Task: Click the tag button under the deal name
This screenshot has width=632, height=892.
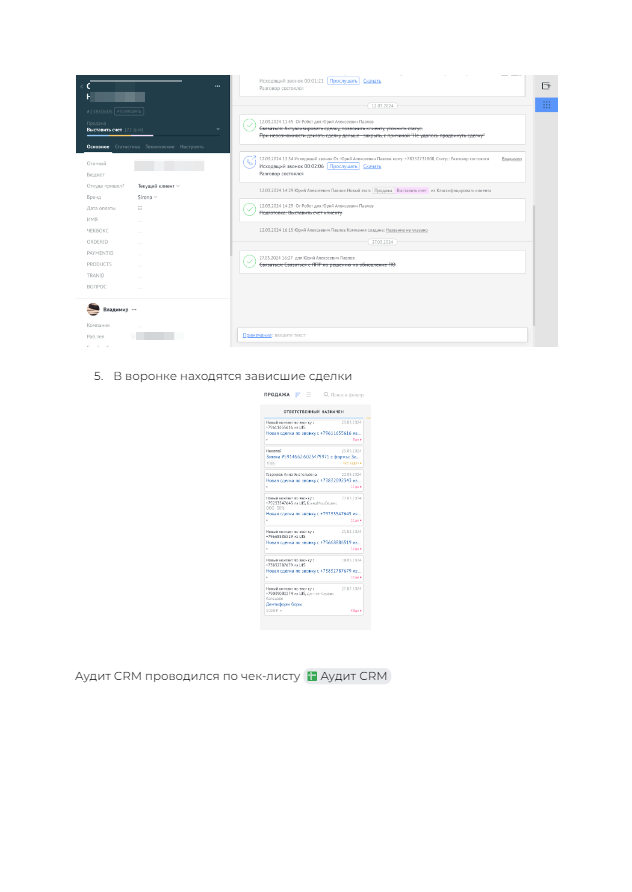Action: pyautogui.click(x=129, y=112)
